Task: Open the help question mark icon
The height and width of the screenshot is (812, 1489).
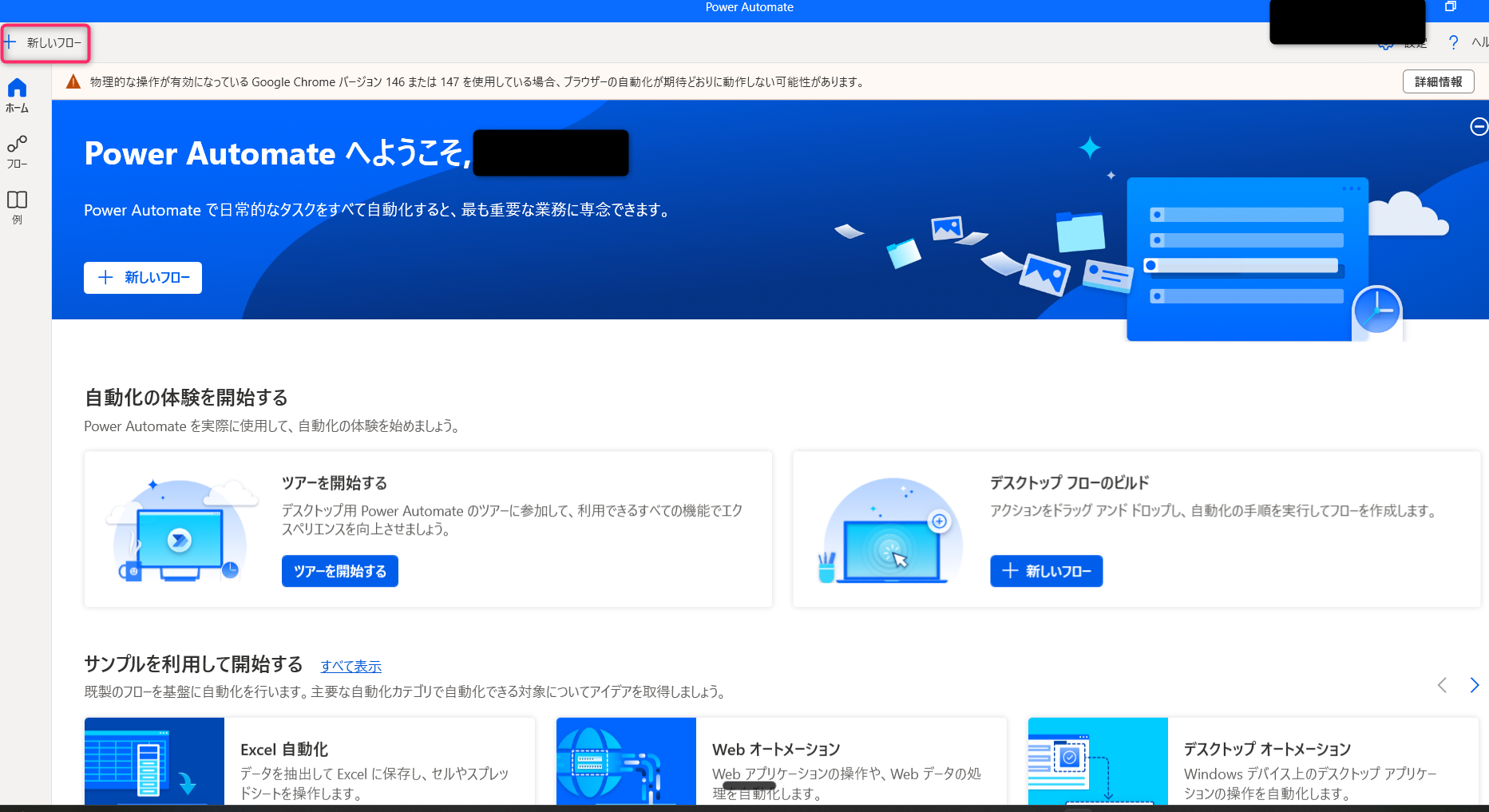Action: coord(1453,42)
